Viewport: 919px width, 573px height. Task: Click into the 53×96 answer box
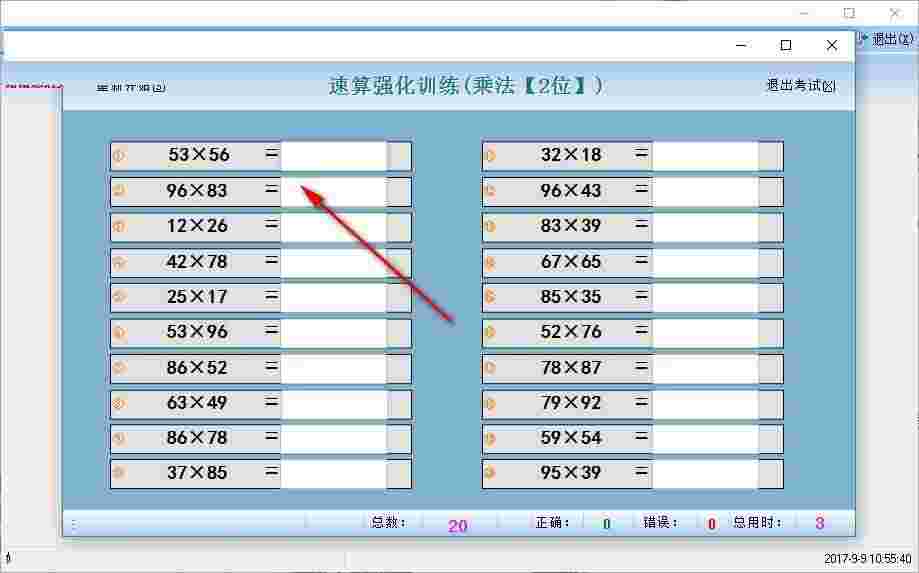pyautogui.click(x=333, y=333)
